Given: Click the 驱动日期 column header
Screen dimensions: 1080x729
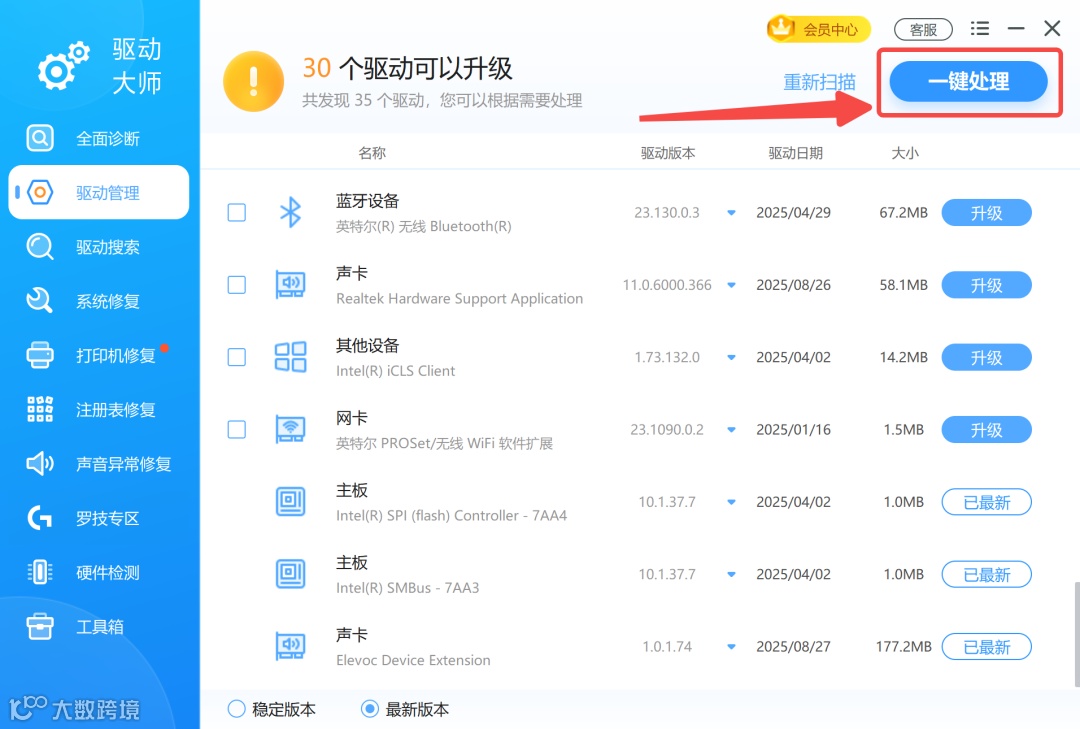Looking at the screenshot, I should pos(796,153).
